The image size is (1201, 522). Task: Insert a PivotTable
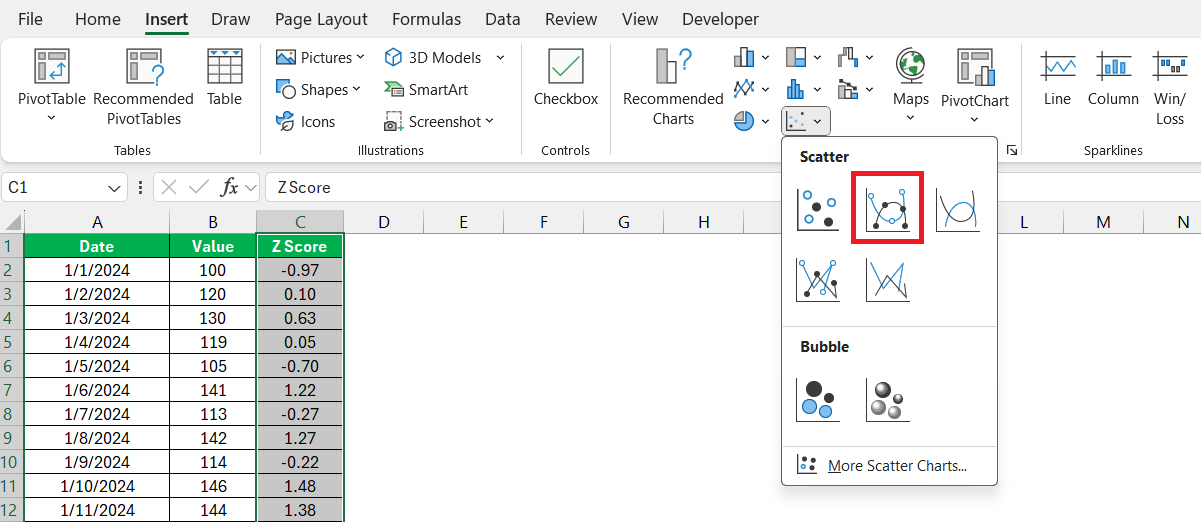point(52,84)
